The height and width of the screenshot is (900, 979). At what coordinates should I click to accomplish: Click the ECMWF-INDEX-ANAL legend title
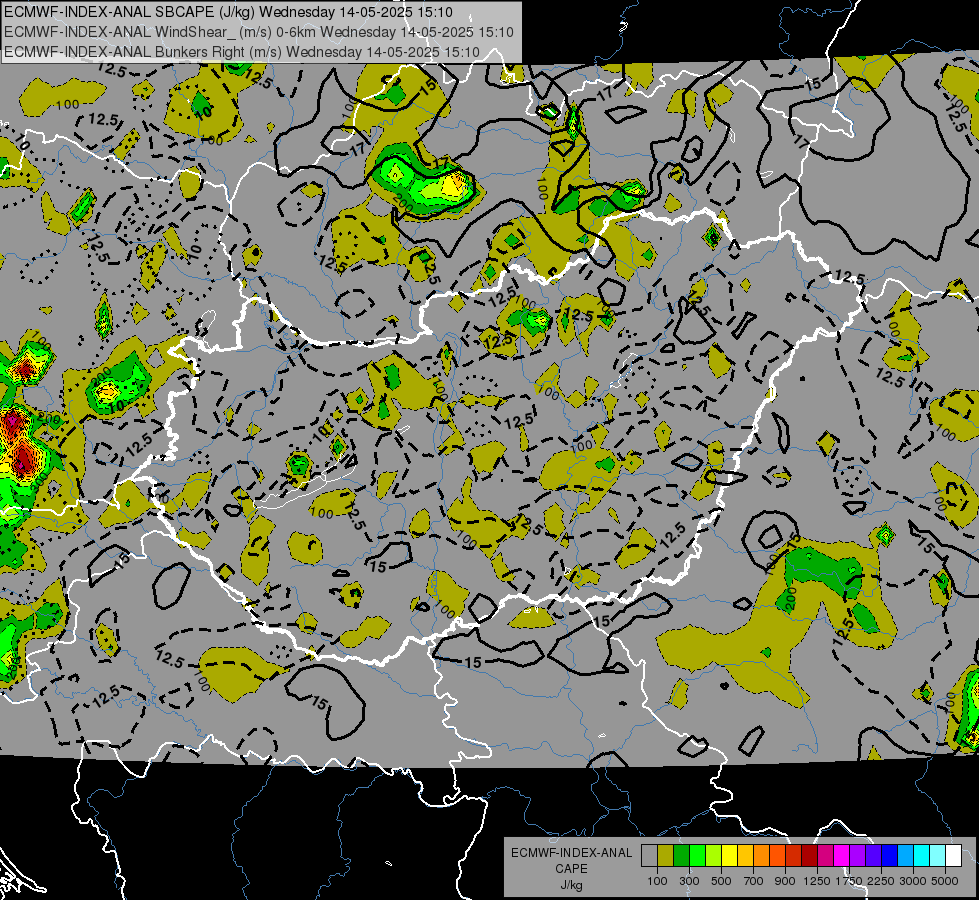572,853
